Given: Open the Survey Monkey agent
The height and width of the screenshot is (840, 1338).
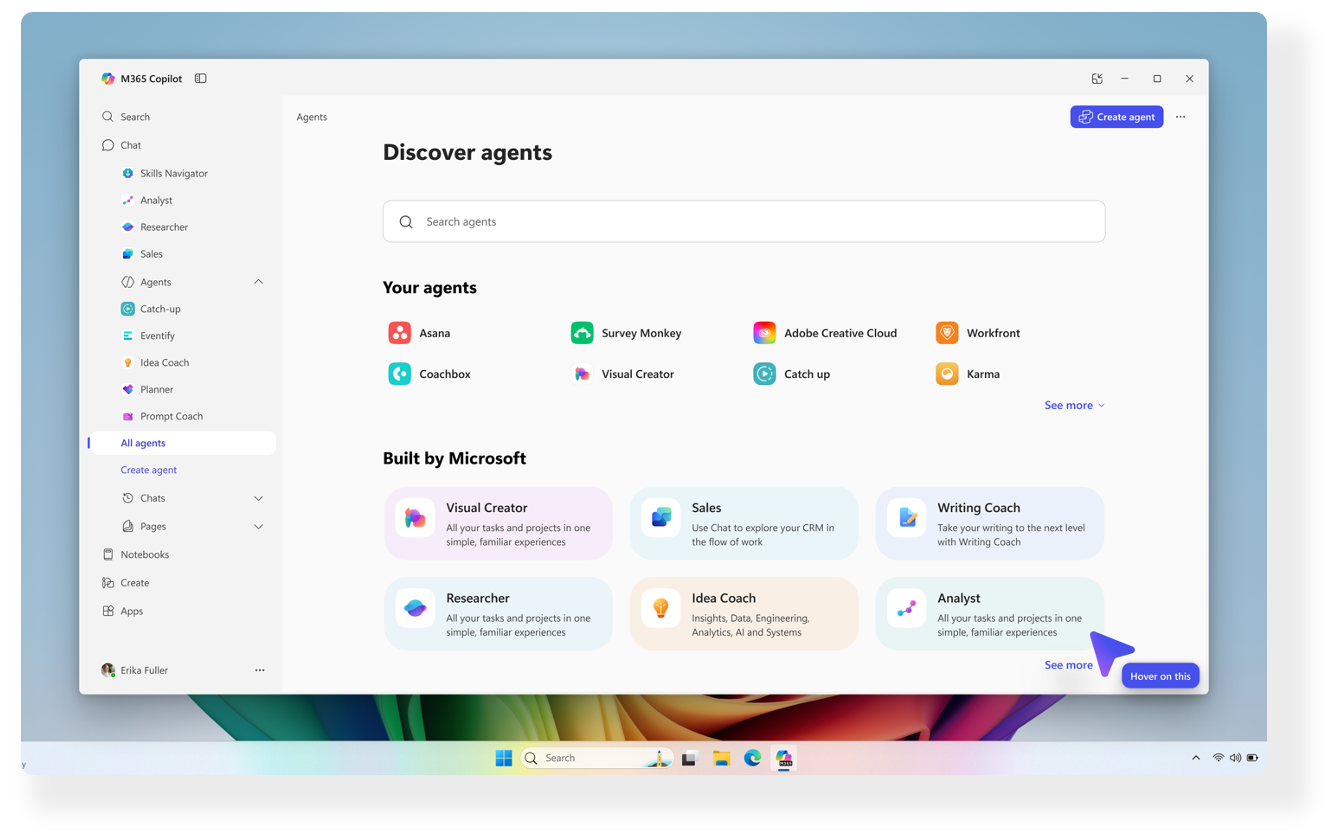Looking at the screenshot, I should coord(626,333).
